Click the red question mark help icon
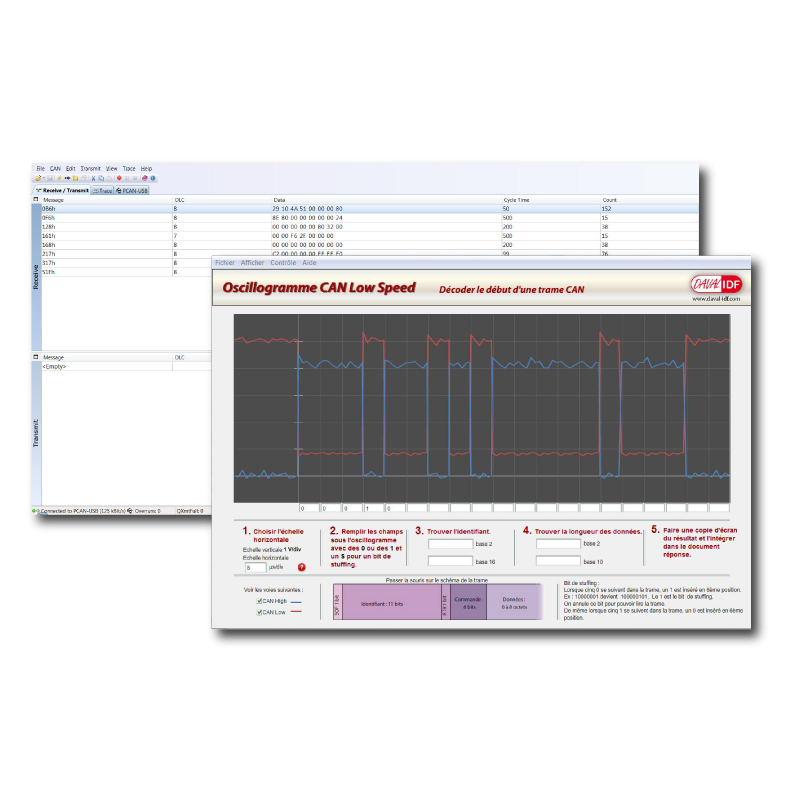This screenshot has height=800, width=800. point(301,567)
